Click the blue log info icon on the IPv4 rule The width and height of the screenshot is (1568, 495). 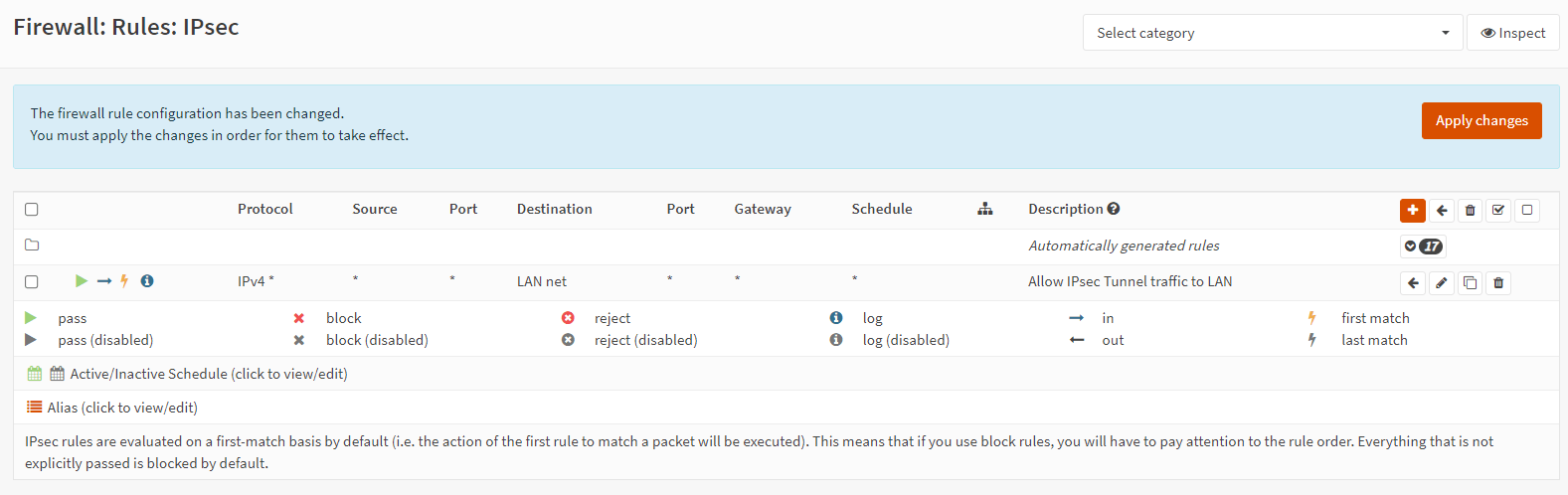[x=147, y=281]
